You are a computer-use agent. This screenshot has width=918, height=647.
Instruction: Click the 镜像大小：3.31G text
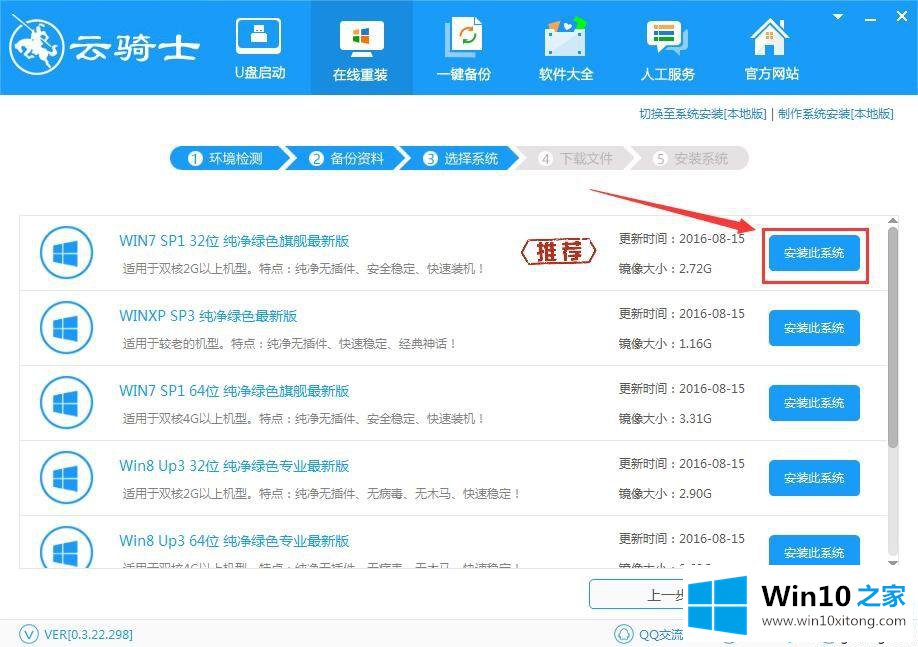tap(666, 419)
